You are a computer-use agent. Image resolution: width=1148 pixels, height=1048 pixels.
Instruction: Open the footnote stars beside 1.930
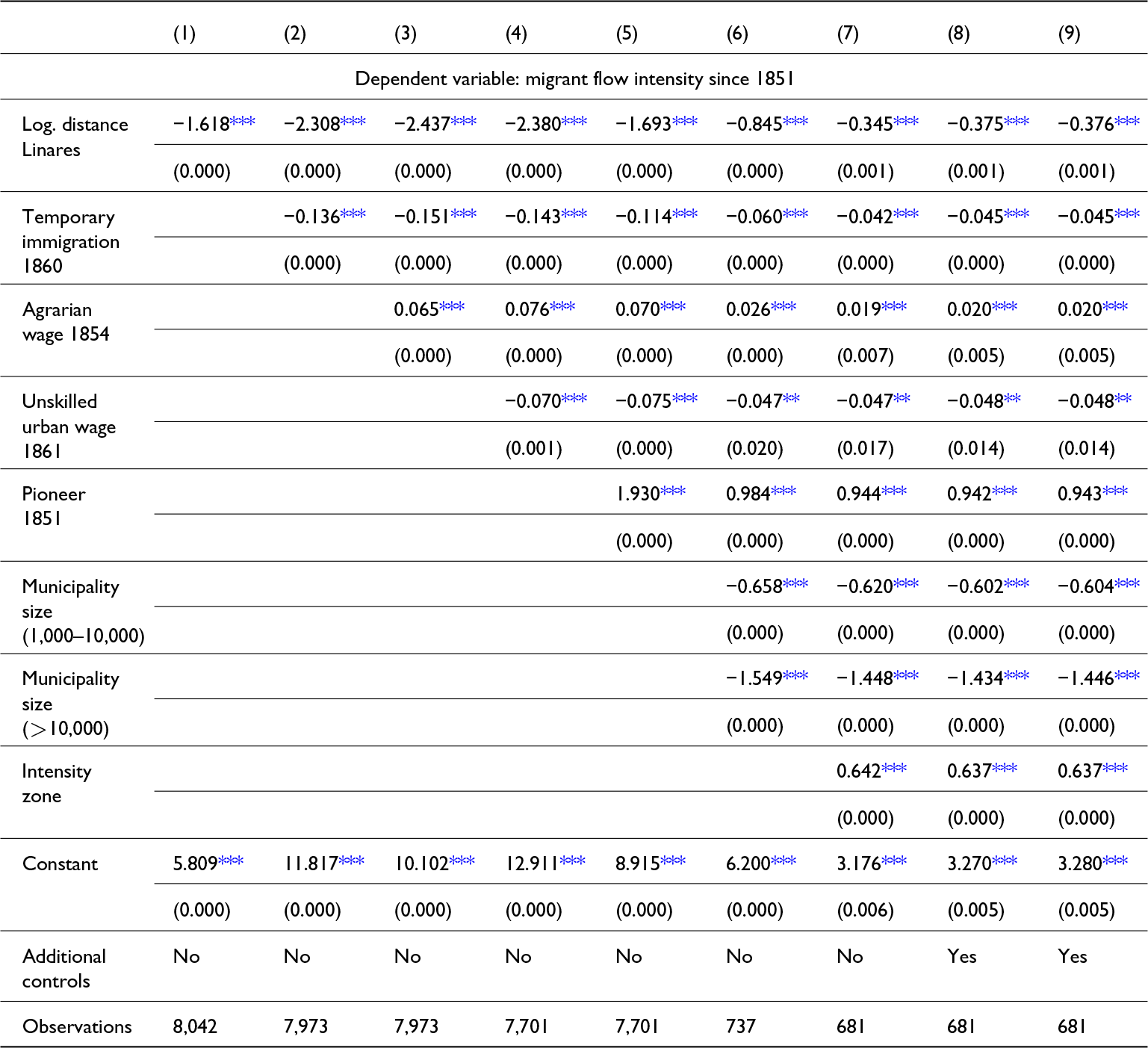tap(673, 492)
